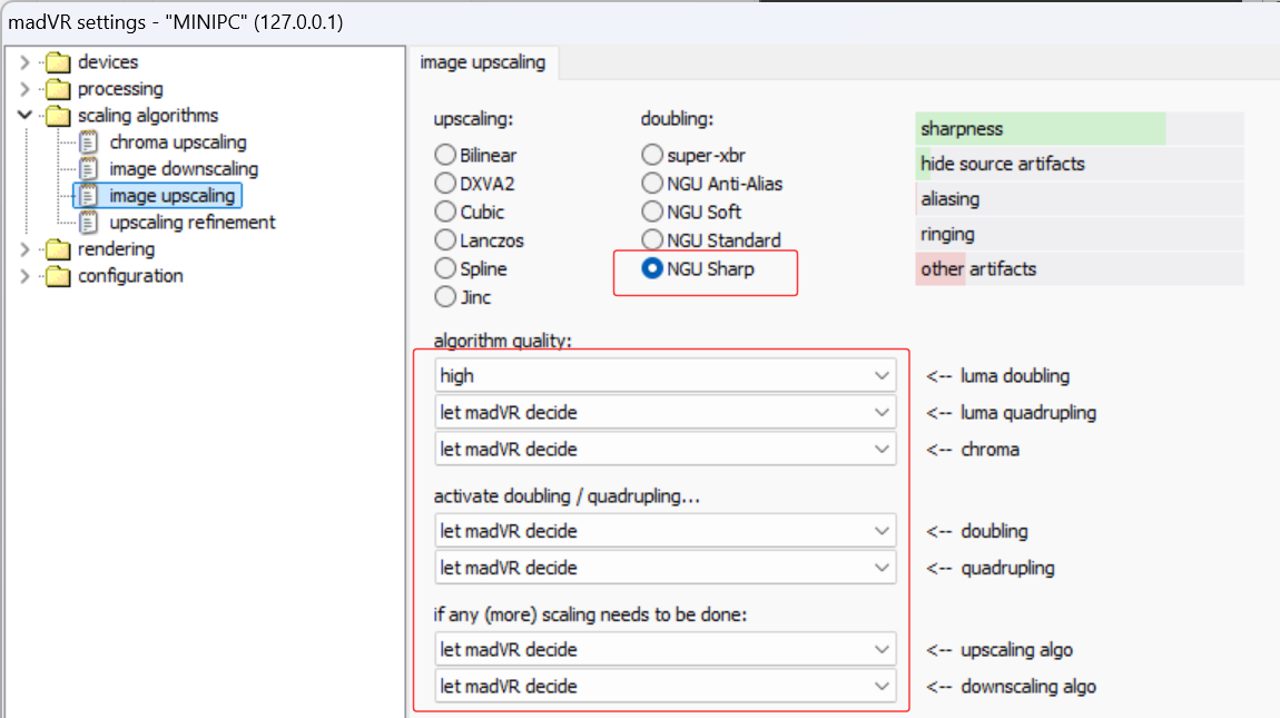Select image upscaling in the tree
Image resolution: width=1280 pixels, height=718 pixels.
point(172,196)
